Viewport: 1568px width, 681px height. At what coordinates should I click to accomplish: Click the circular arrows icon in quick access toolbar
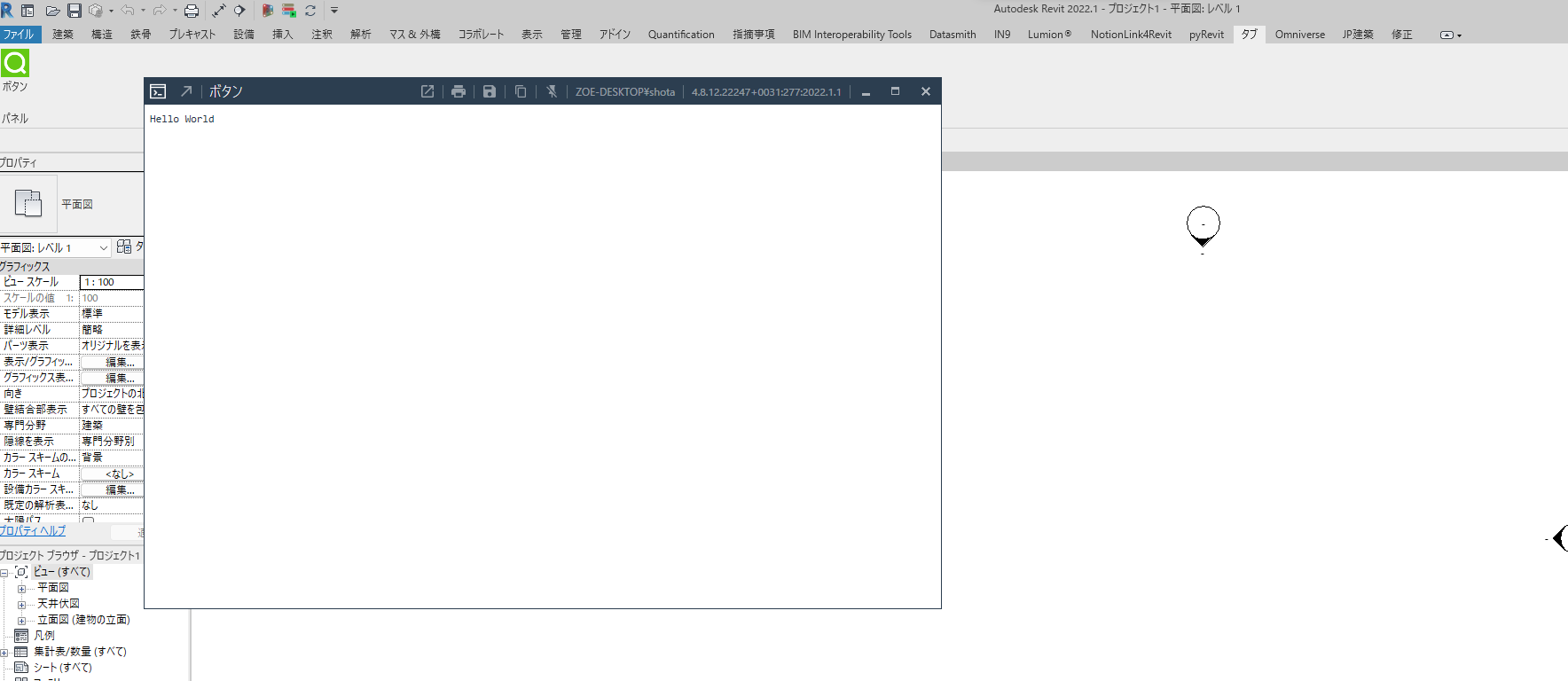click(310, 11)
